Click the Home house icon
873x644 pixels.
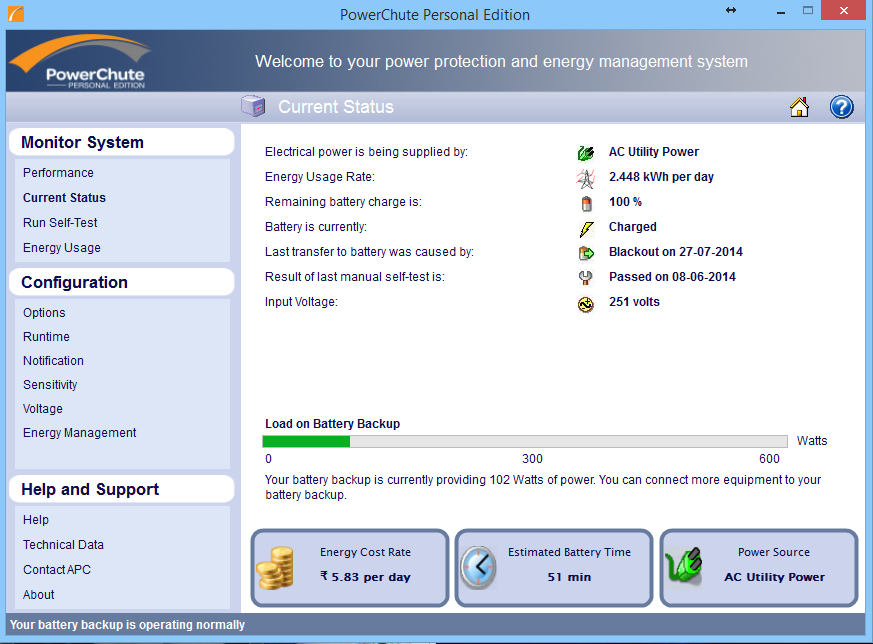(799, 107)
